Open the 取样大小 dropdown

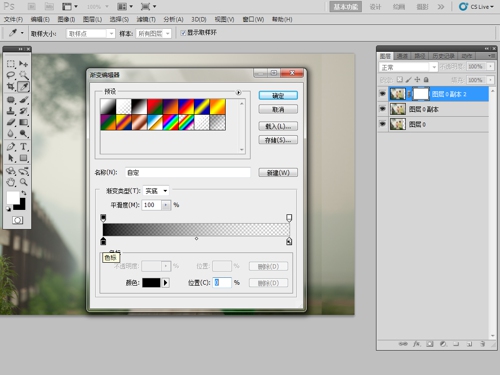91,34
